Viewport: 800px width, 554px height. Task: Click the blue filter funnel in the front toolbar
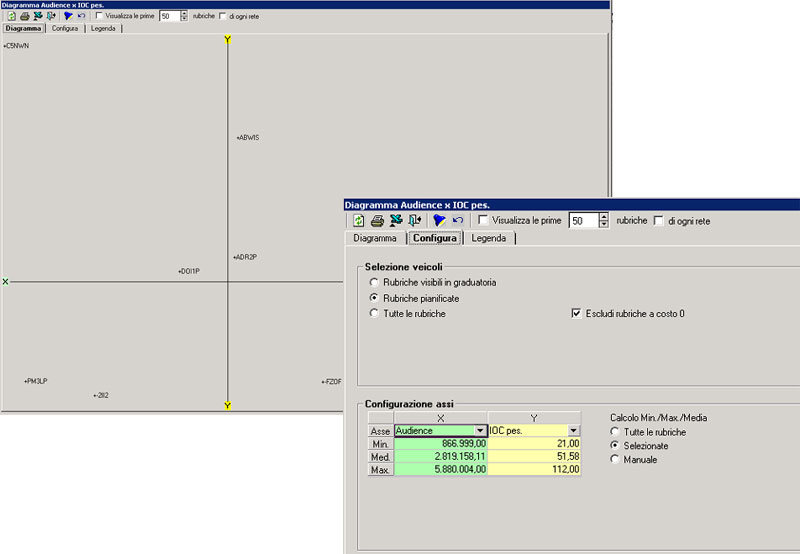(x=438, y=220)
